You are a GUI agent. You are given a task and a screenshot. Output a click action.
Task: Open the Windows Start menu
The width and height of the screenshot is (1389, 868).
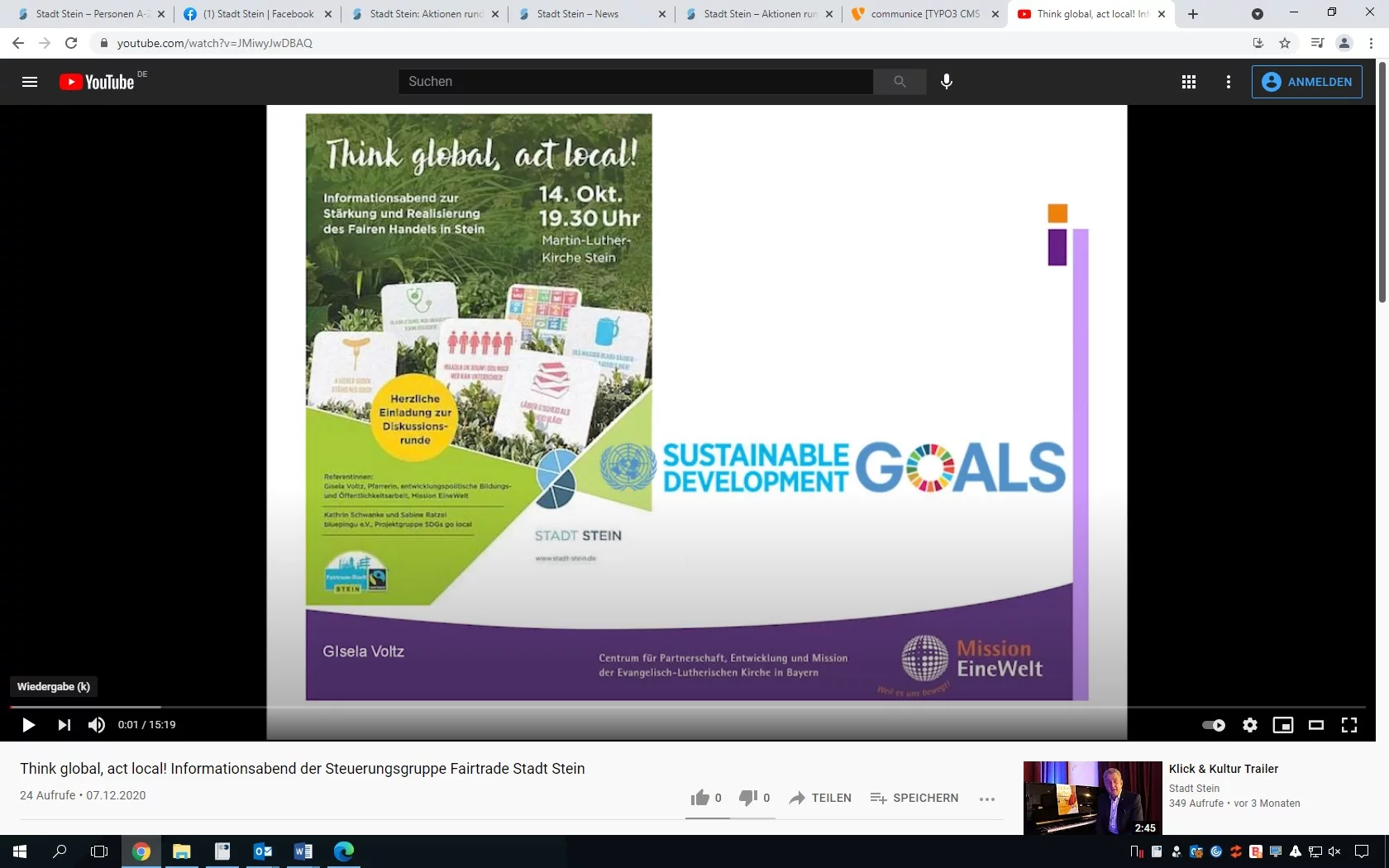(20, 851)
